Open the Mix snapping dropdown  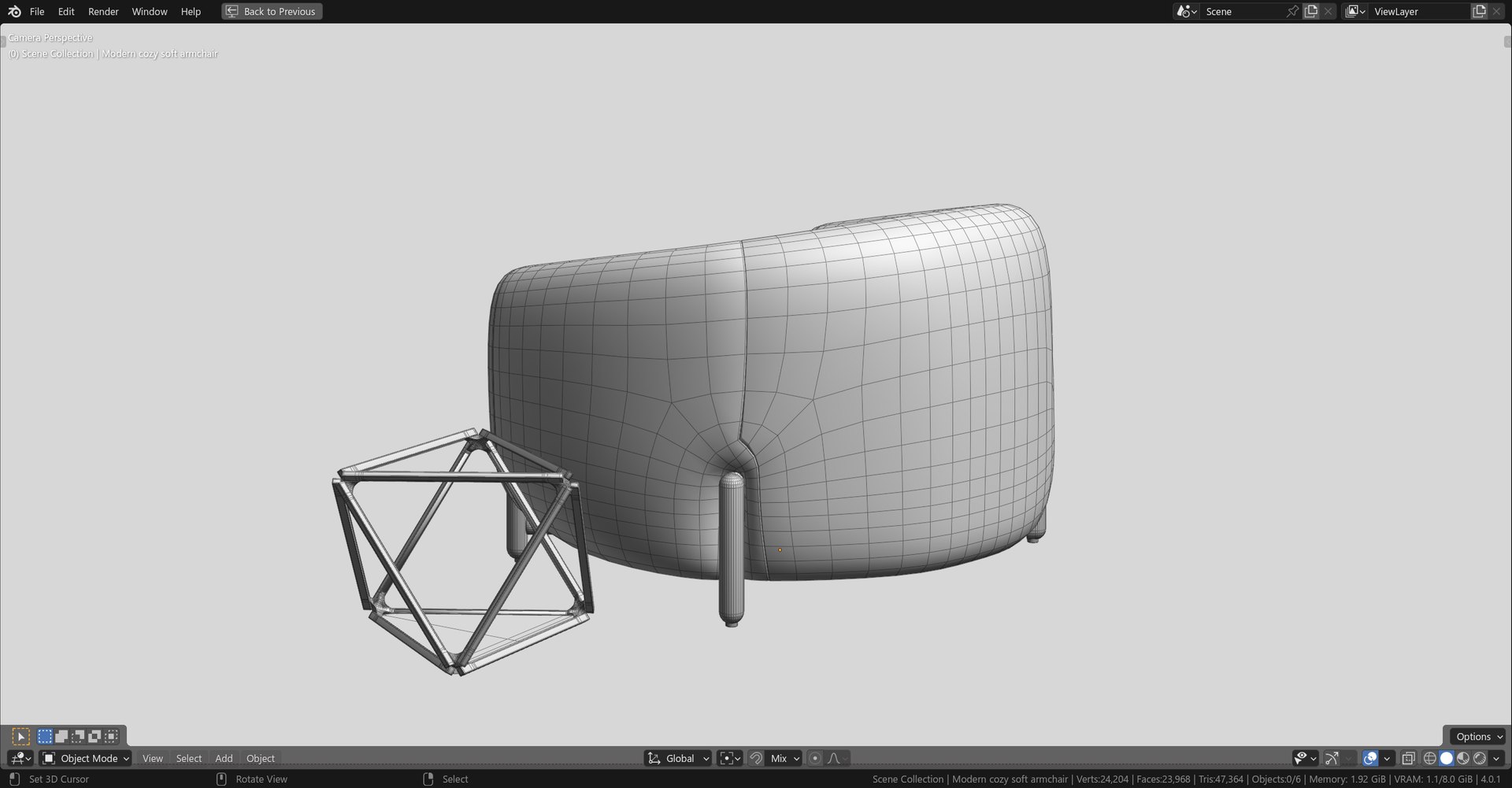pyautogui.click(x=784, y=758)
